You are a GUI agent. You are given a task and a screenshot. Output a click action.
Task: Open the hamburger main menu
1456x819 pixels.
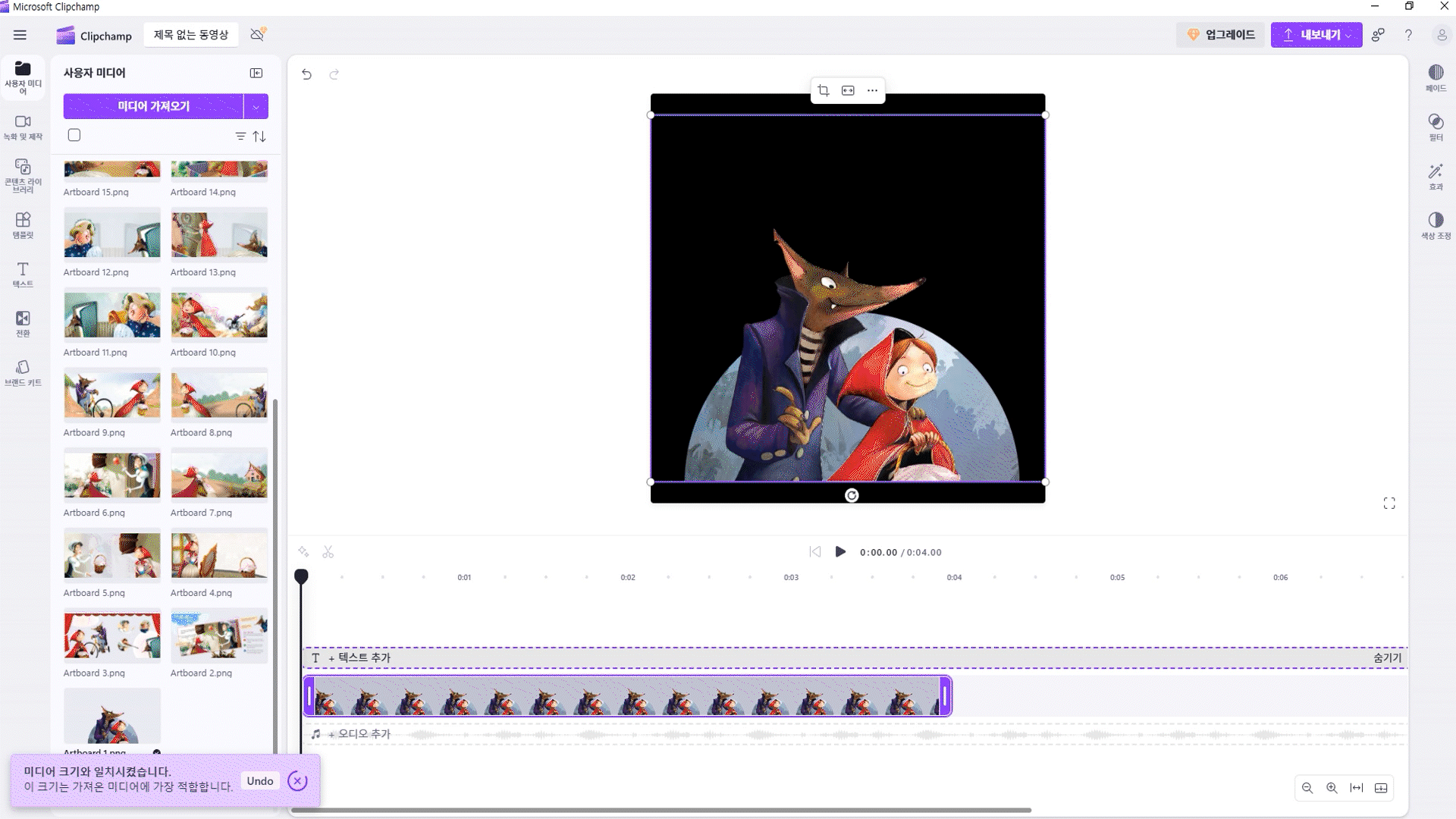click(x=20, y=35)
